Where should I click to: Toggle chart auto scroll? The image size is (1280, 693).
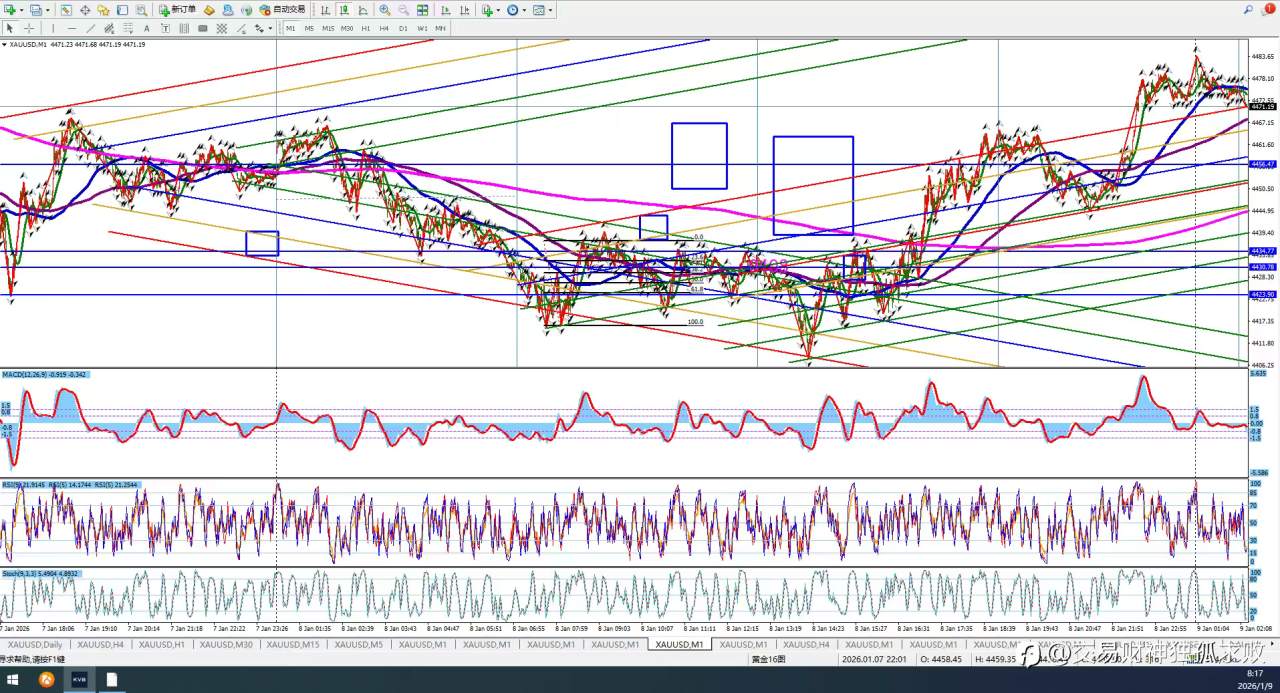[x=445, y=10]
